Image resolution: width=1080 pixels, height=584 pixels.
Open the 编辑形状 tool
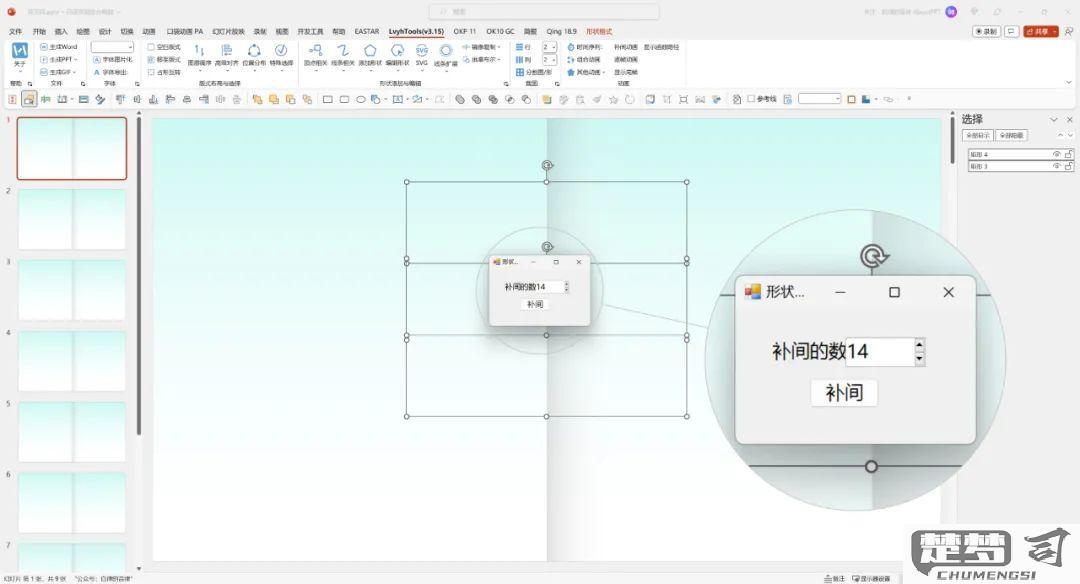click(397, 54)
